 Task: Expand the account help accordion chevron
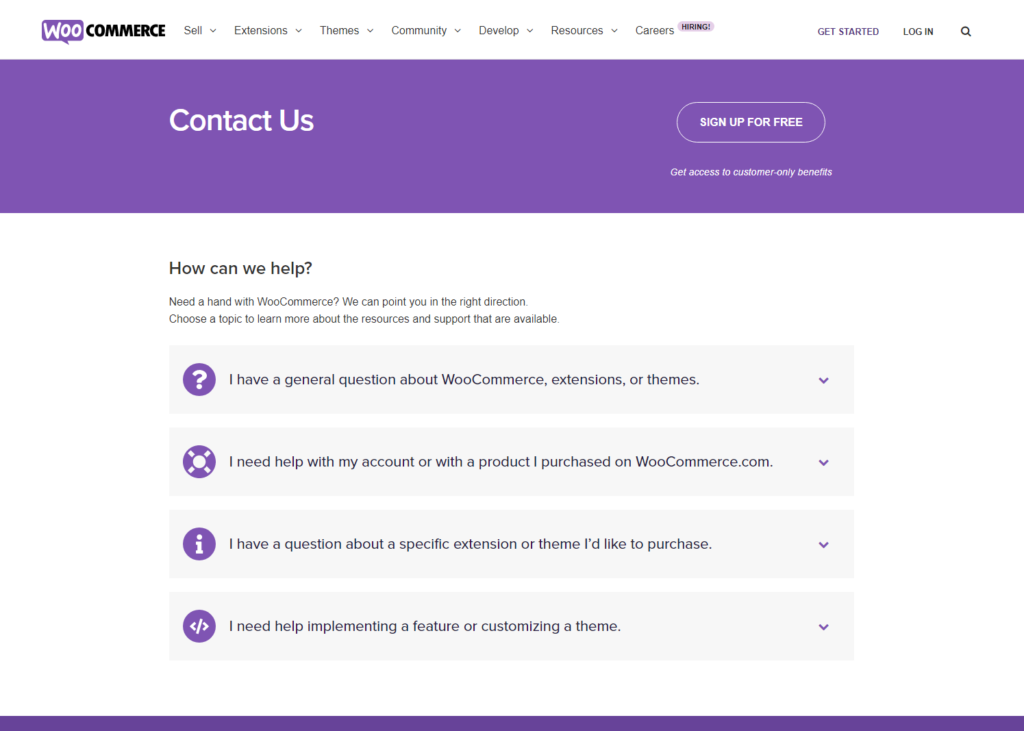point(824,463)
